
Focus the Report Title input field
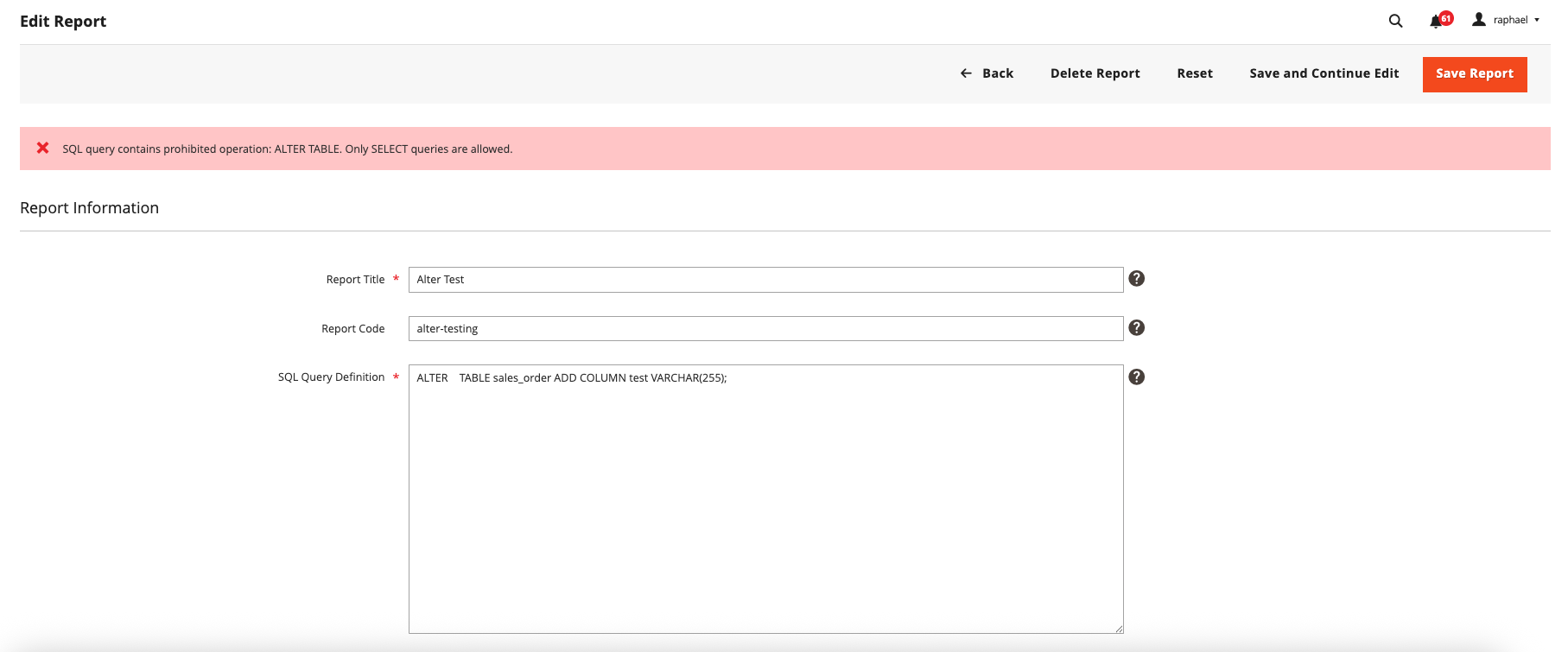click(x=765, y=280)
